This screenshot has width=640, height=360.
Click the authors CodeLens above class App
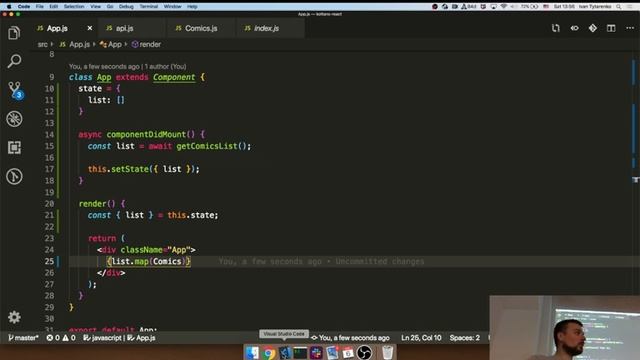tap(127, 67)
